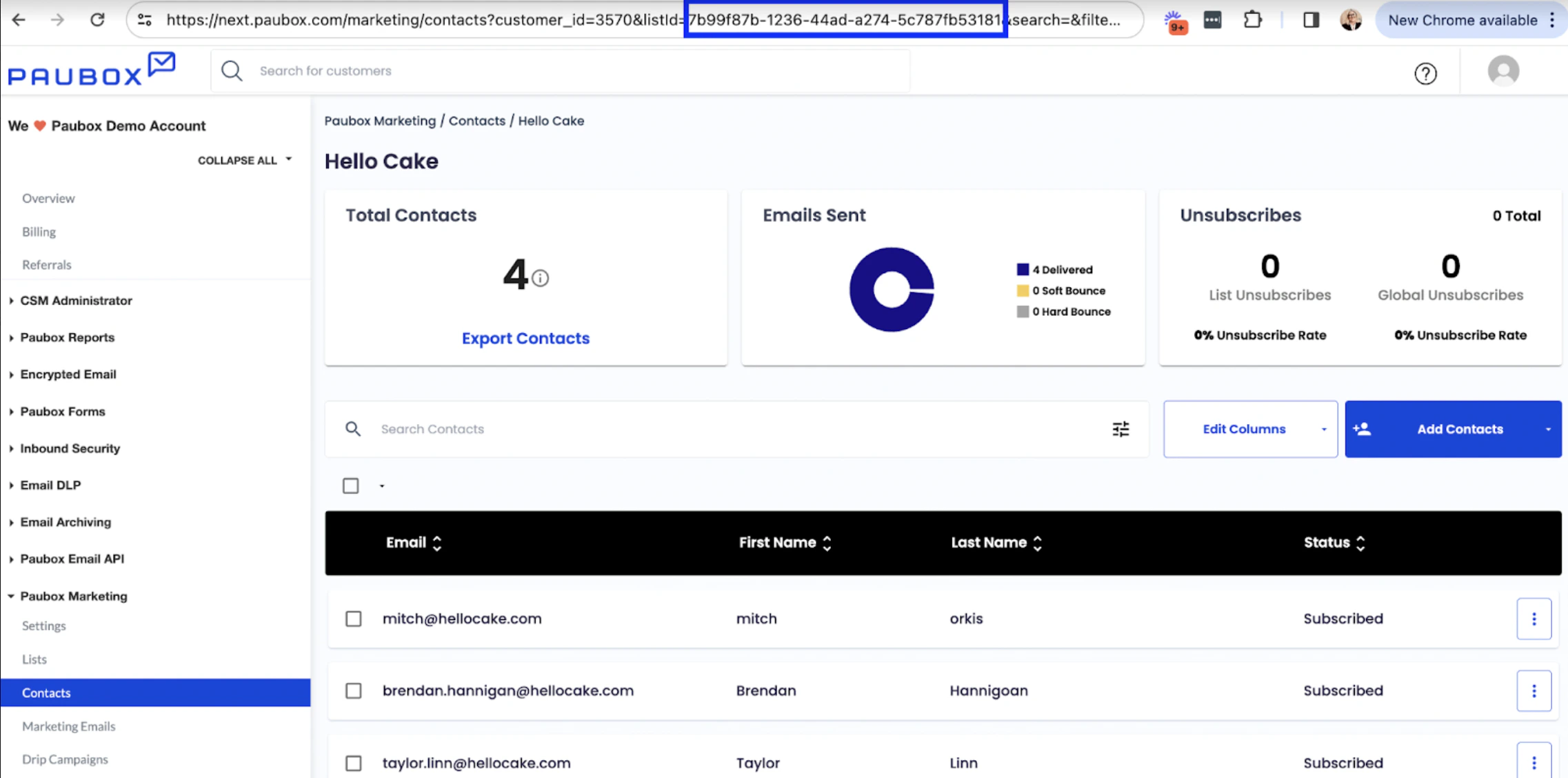Open the three-dot menu for brendan.hannigan@hellocake.com

click(1534, 690)
